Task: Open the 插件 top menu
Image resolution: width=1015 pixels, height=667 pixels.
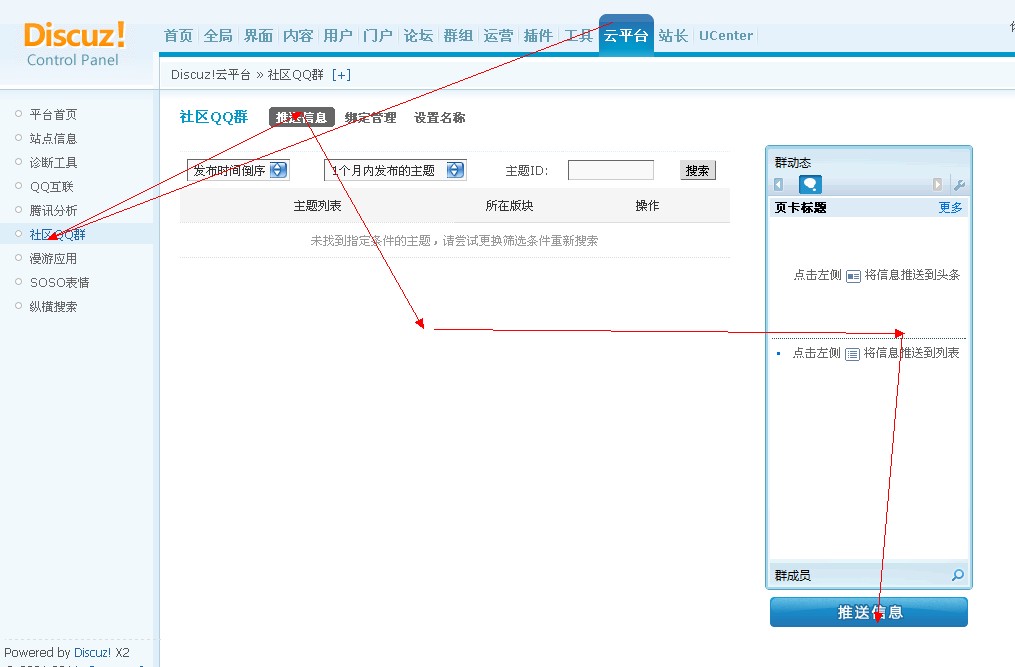Action: pyautogui.click(x=538, y=36)
